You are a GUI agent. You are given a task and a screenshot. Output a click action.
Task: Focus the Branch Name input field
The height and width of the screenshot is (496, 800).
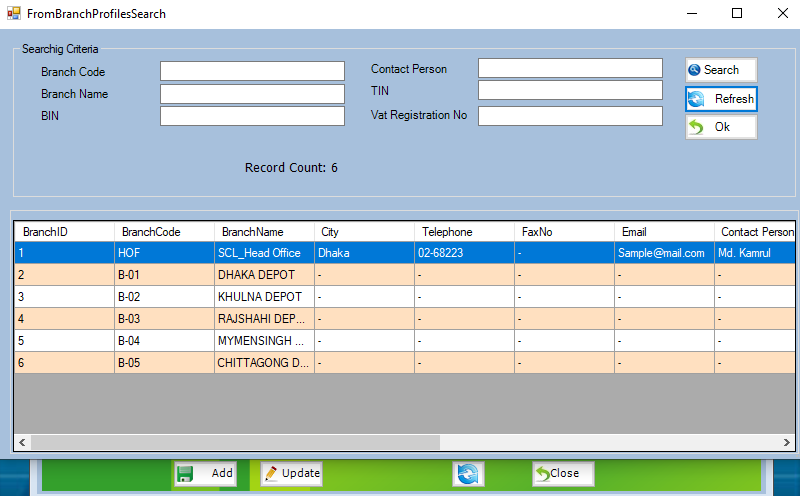(252, 94)
